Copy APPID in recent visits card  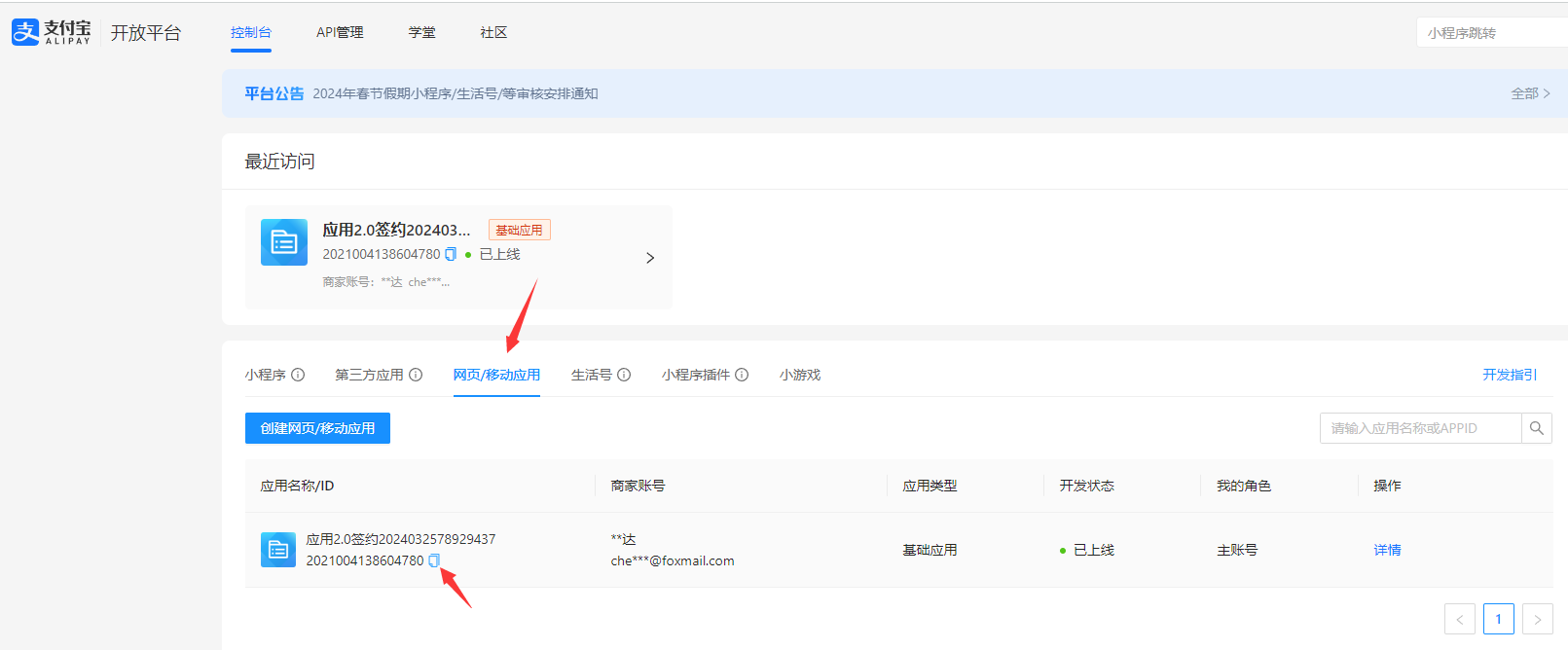pyautogui.click(x=451, y=254)
